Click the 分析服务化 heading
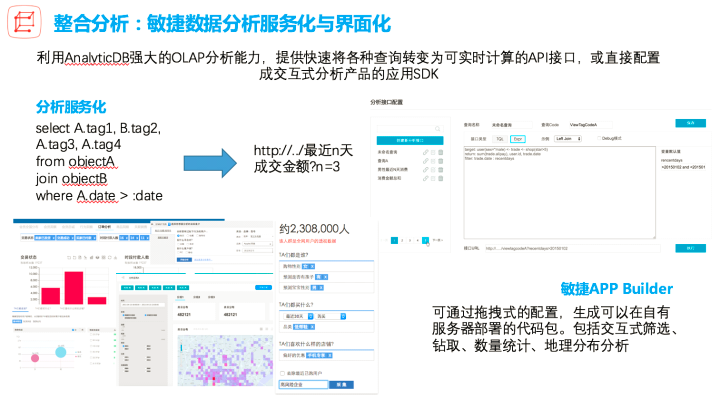Screen dimensions: 725x395 click(x=71, y=107)
